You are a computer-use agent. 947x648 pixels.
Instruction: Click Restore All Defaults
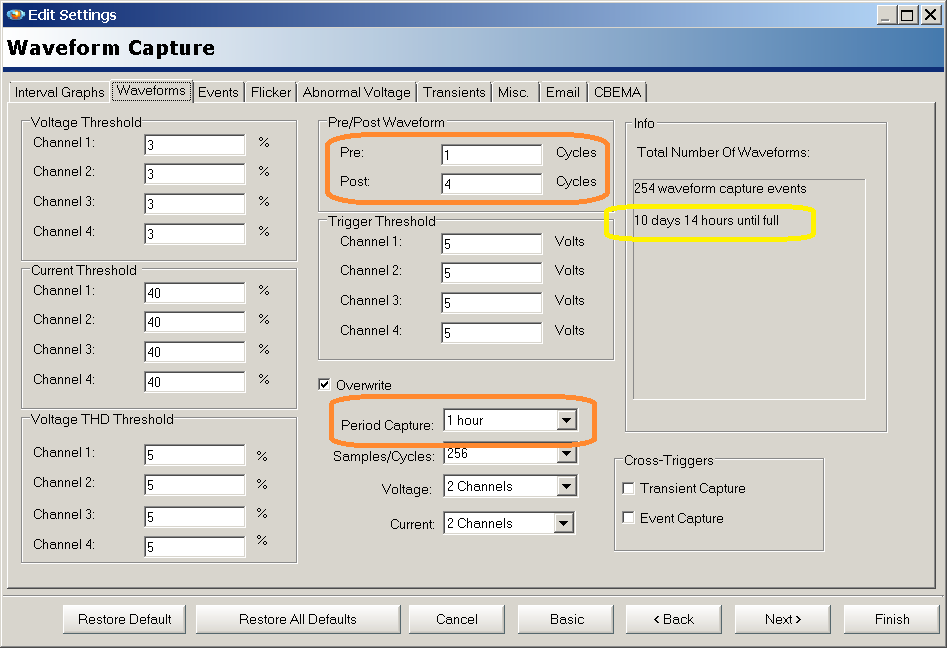point(297,619)
